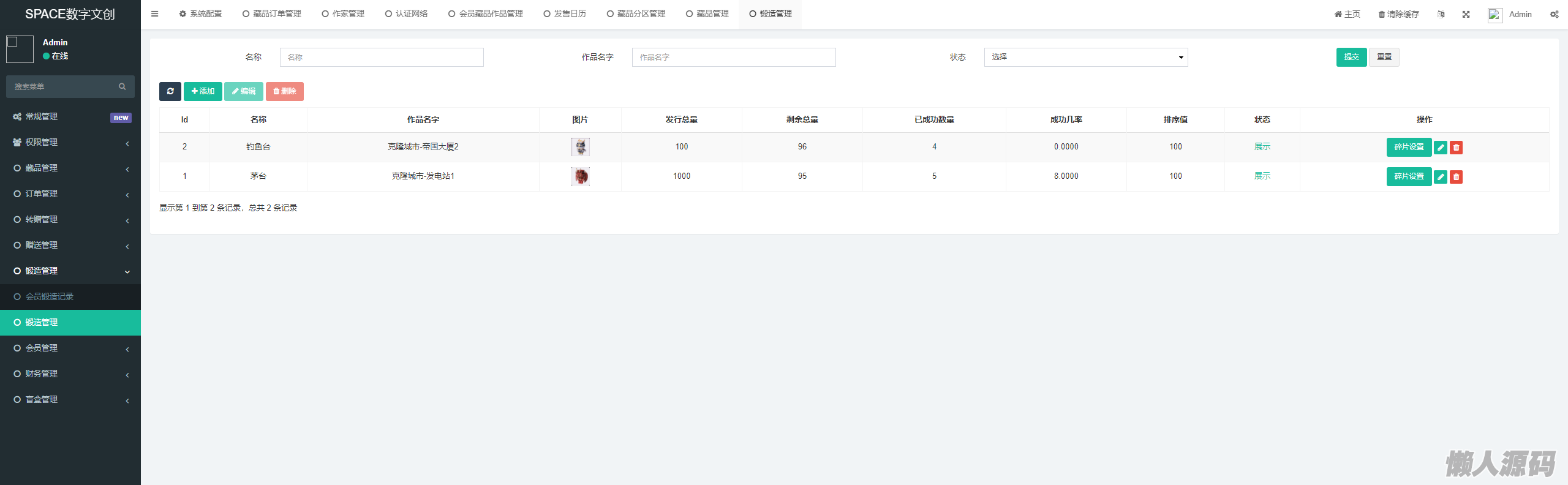Viewport: 1568px width, 485px height.
Task: Click the 删除 toolbar button
Action: [x=285, y=91]
